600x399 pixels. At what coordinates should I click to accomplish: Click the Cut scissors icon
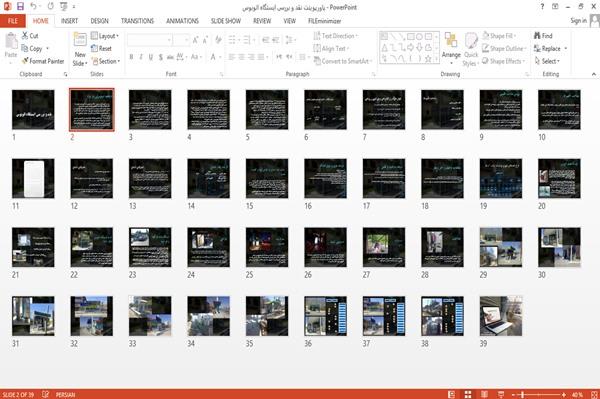(x=25, y=36)
